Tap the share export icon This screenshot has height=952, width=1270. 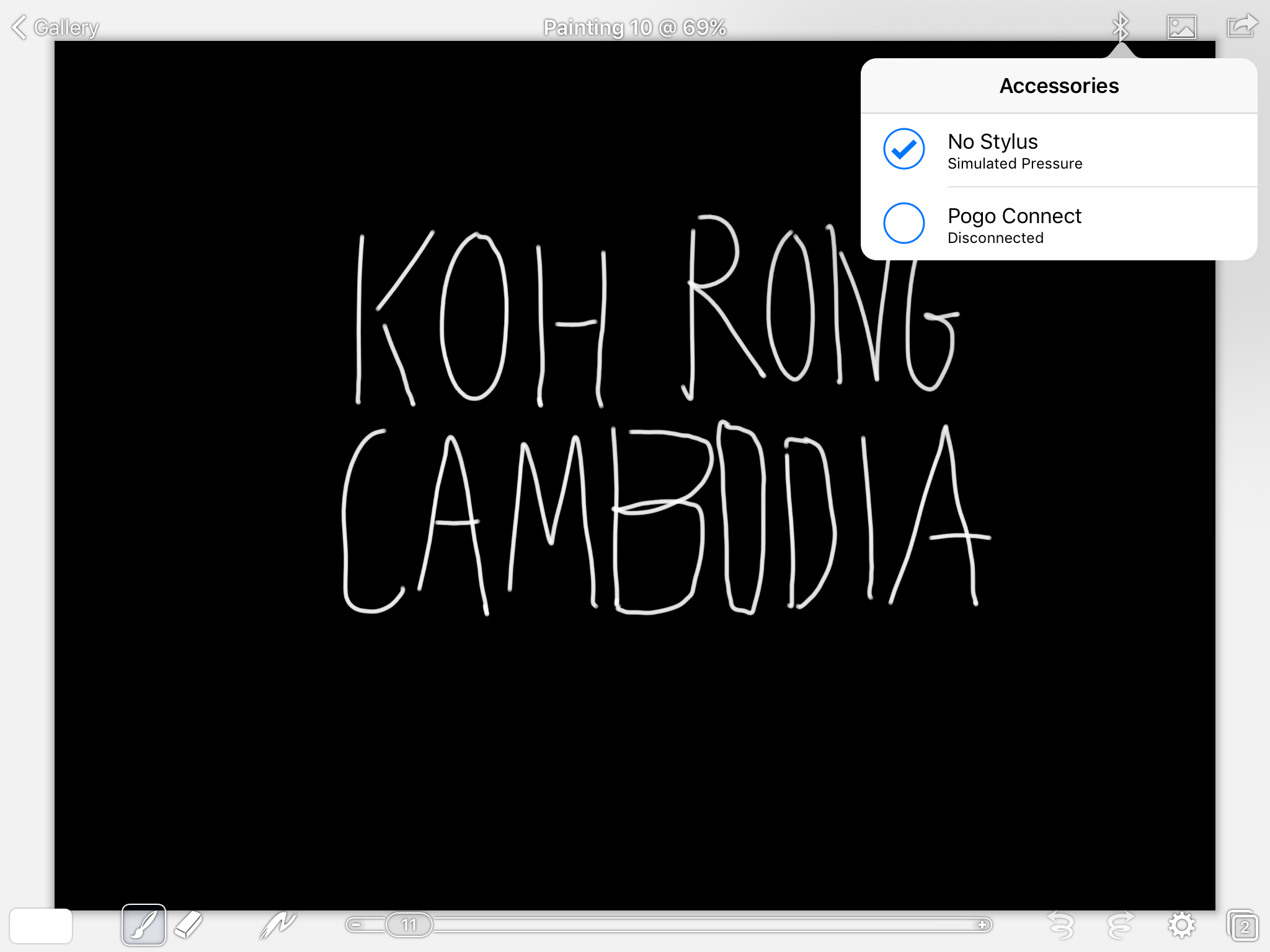pyautogui.click(x=1242, y=27)
